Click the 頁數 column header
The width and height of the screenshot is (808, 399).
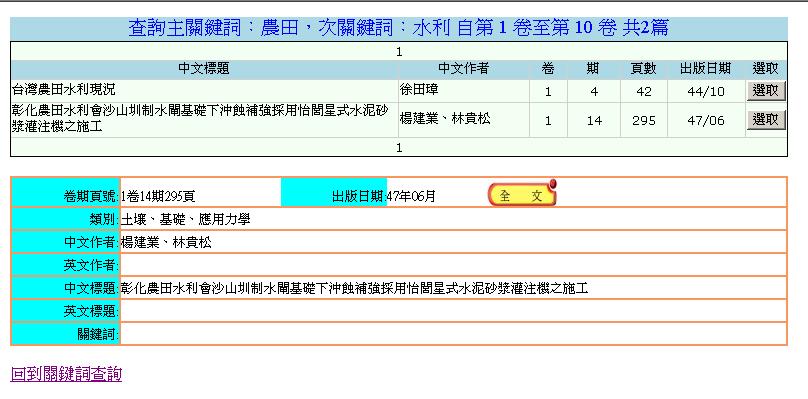pyautogui.click(x=643, y=69)
